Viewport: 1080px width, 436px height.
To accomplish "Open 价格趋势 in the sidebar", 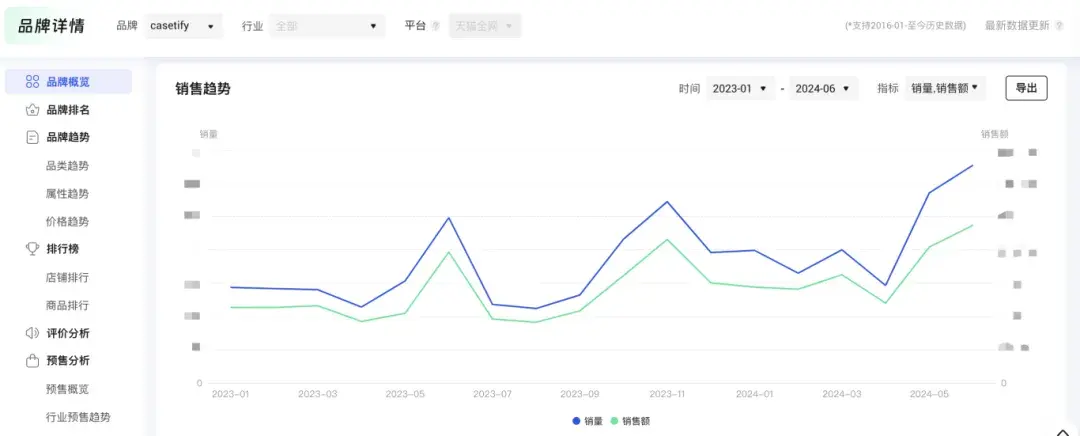I will pyautogui.click(x=67, y=222).
